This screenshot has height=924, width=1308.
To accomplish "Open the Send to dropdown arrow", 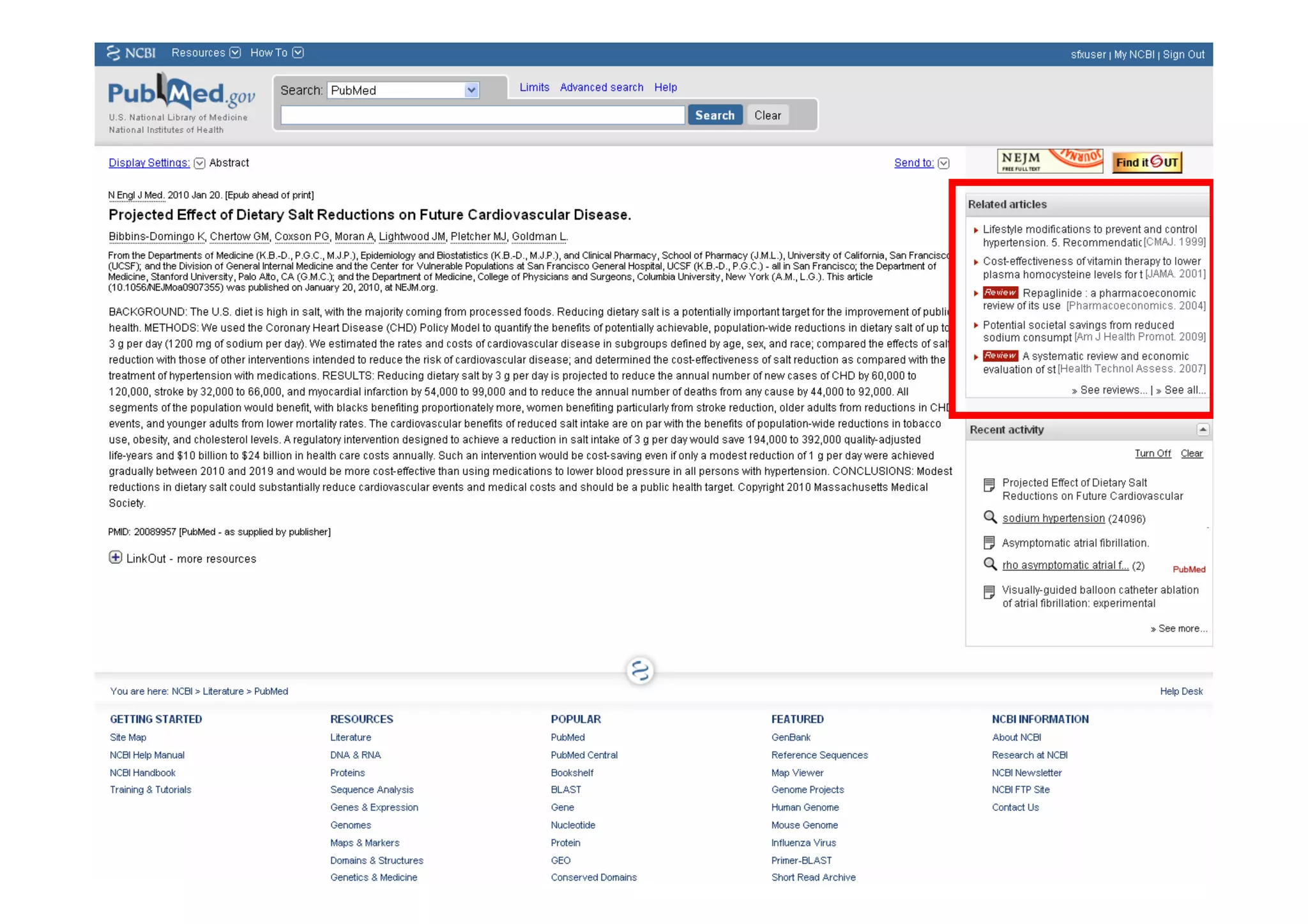I will (x=943, y=163).
